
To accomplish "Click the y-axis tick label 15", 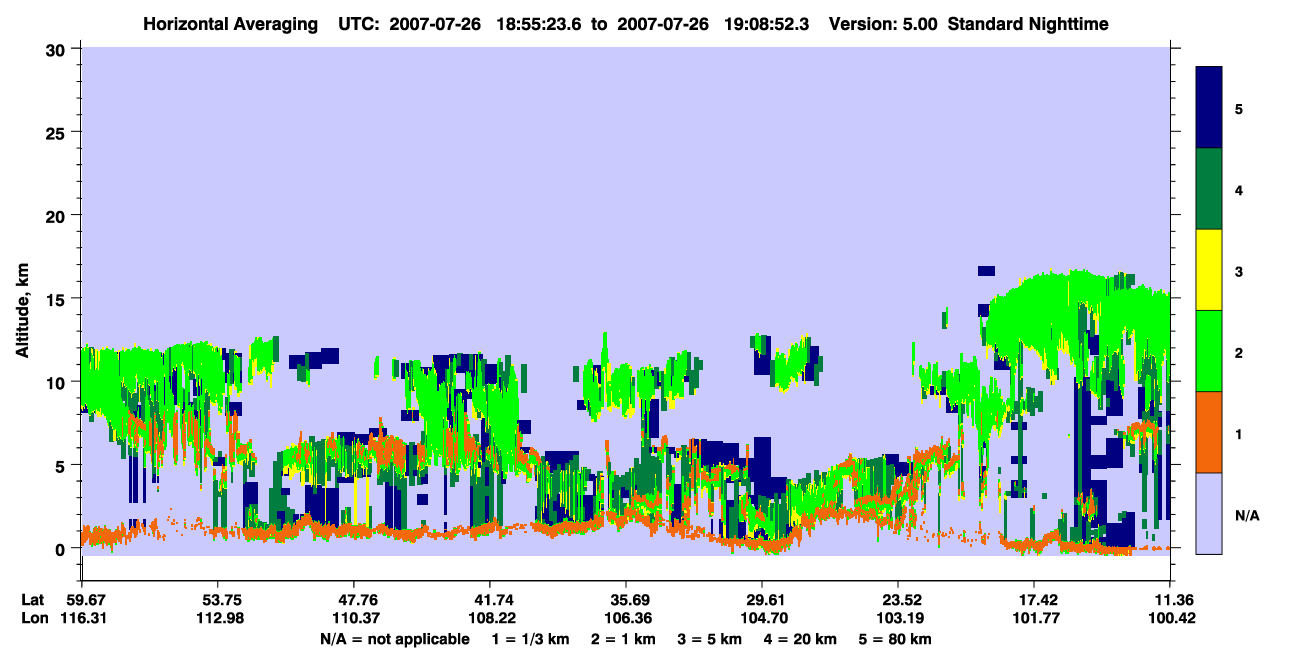I will pos(58,299).
